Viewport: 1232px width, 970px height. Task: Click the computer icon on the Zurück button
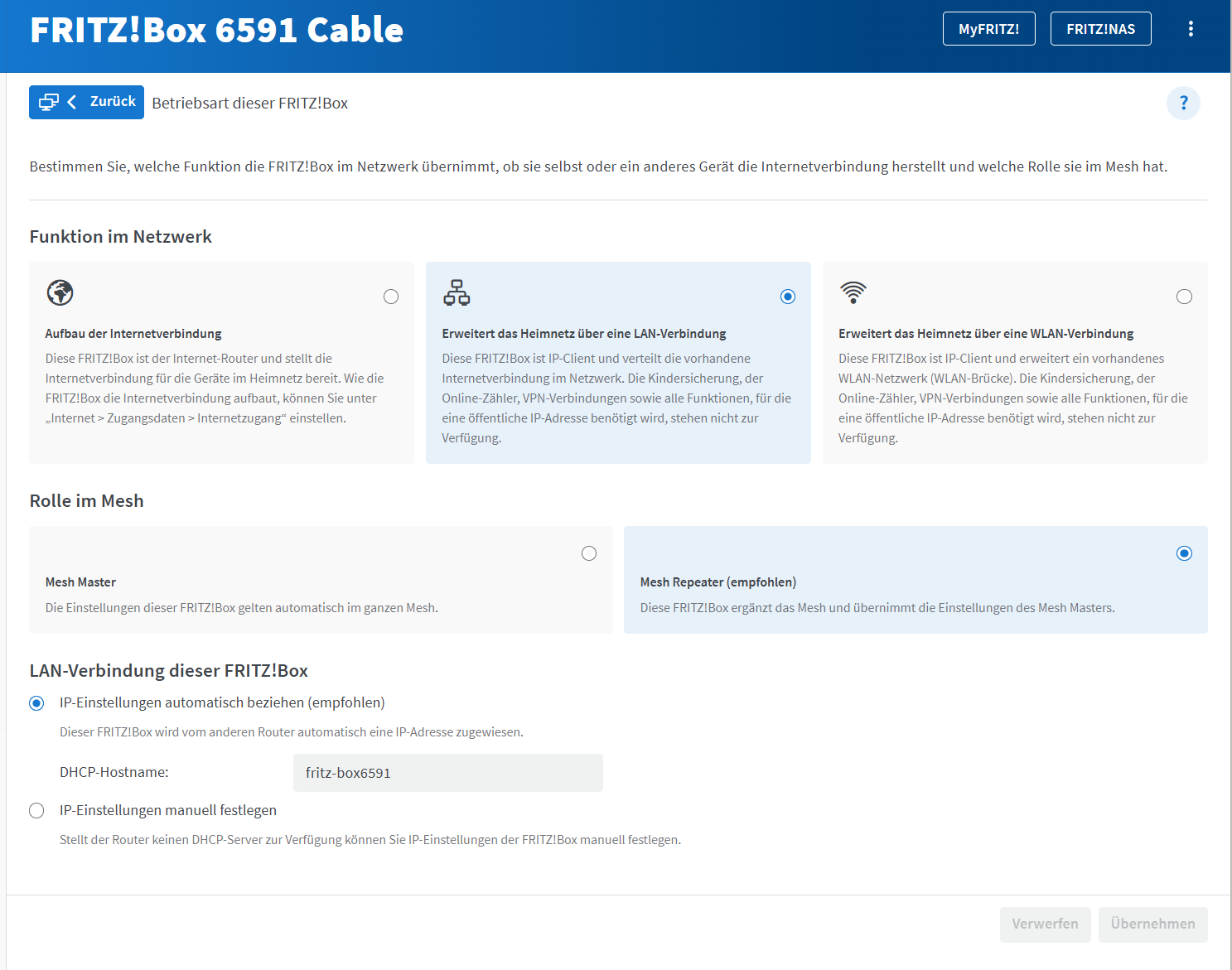[x=49, y=102]
